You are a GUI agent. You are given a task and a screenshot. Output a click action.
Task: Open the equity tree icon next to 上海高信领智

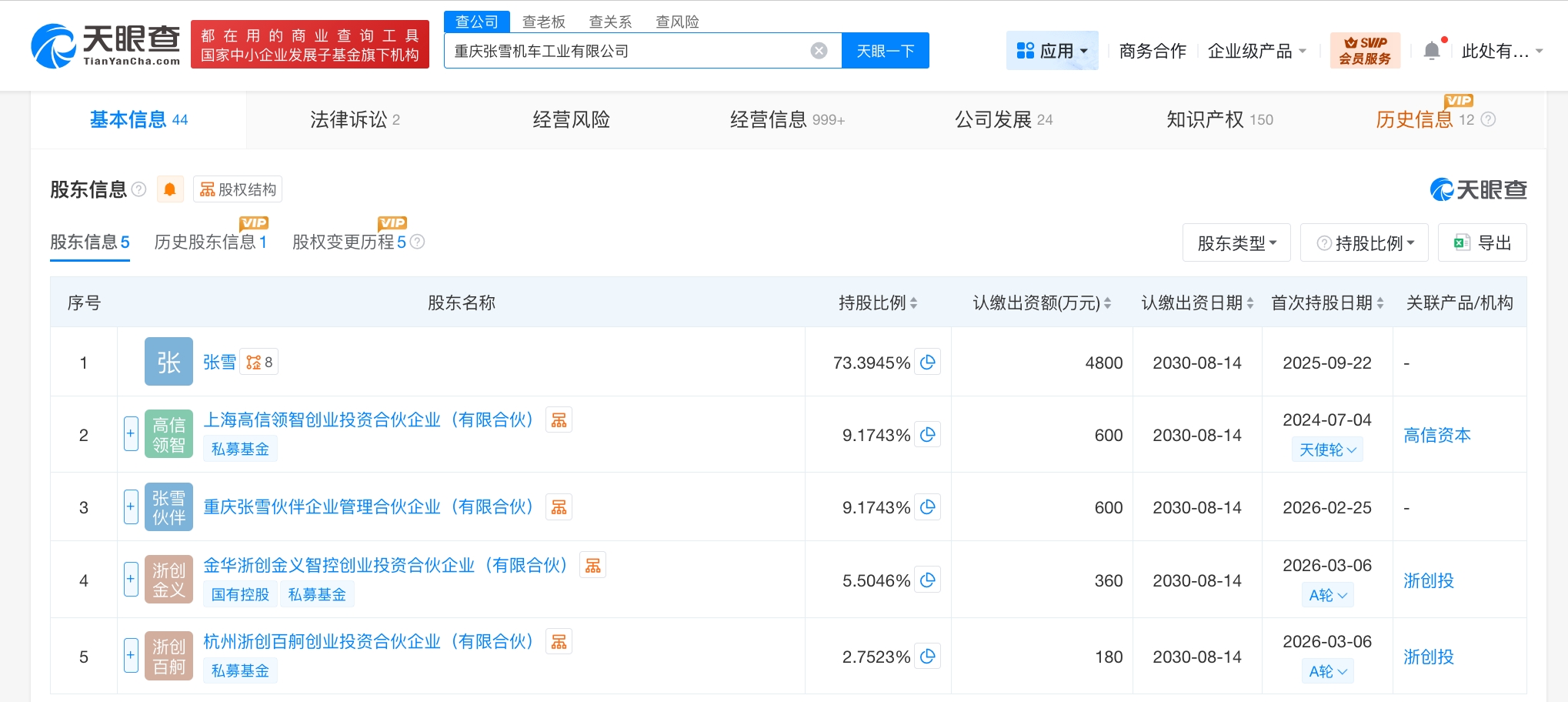(x=559, y=420)
